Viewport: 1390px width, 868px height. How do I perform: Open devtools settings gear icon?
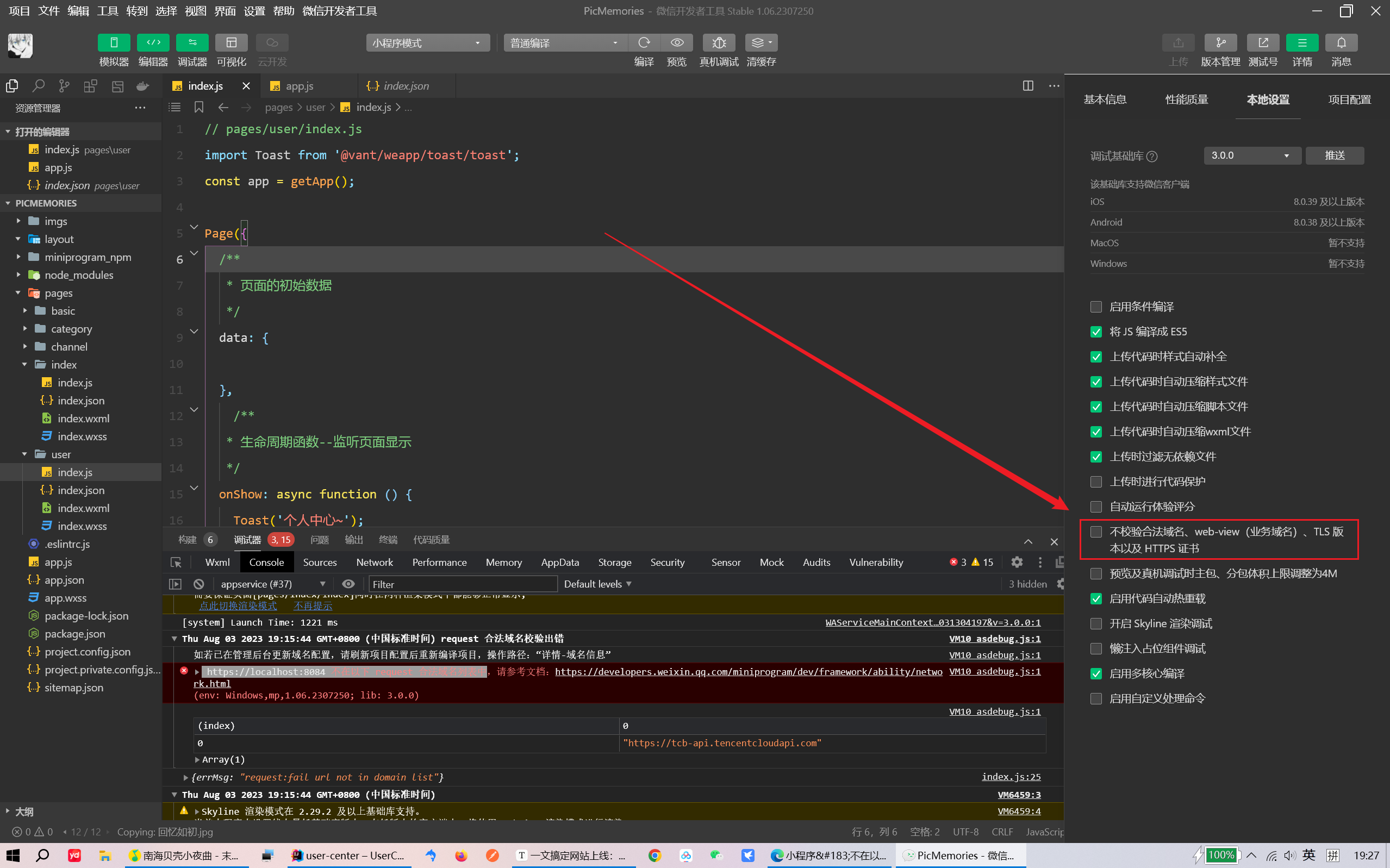pos(1017,562)
